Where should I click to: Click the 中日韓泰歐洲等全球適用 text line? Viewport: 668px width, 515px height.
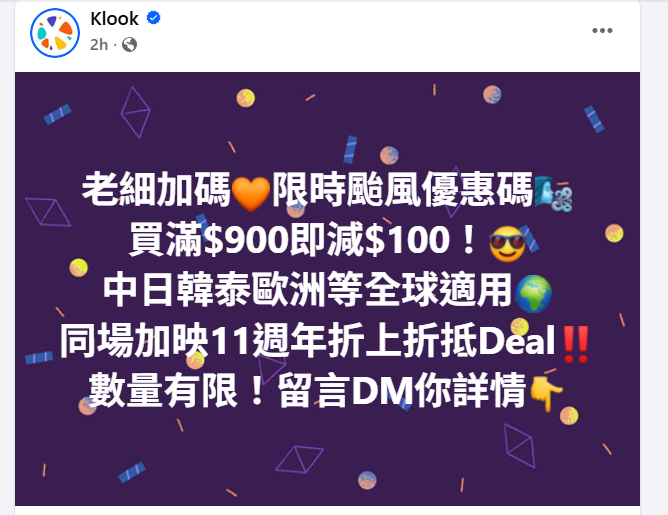pyautogui.click(x=308, y=290)
